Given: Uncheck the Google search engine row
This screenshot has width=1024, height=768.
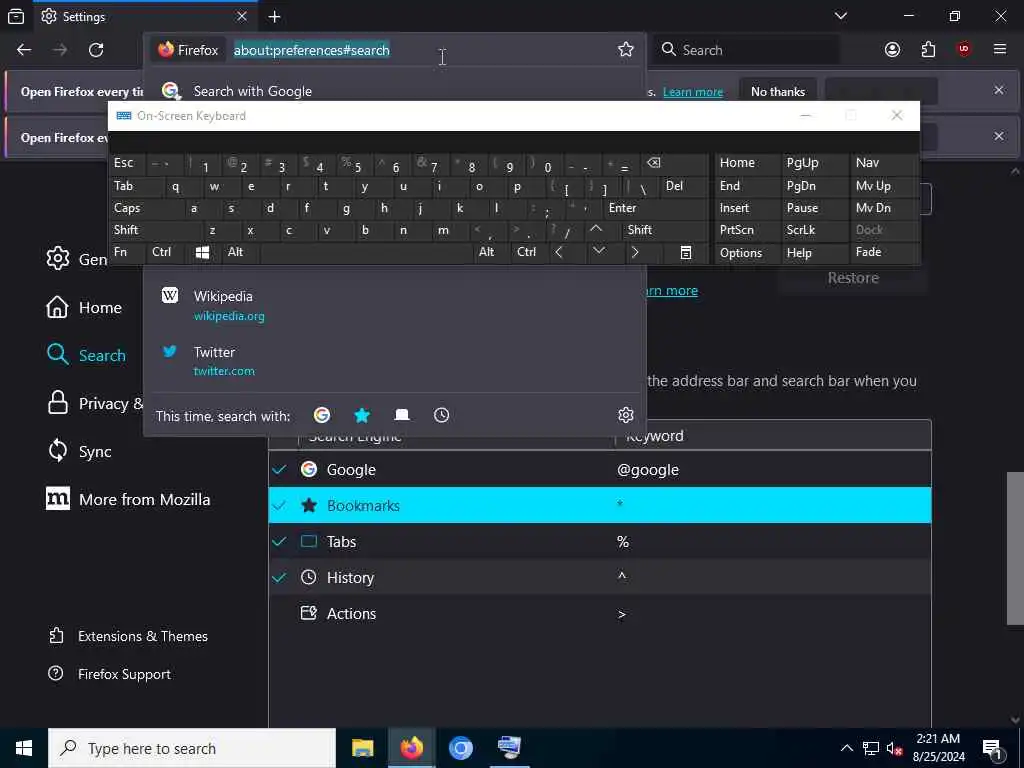Looking at the screenshot, I should (x=280, y=470).
